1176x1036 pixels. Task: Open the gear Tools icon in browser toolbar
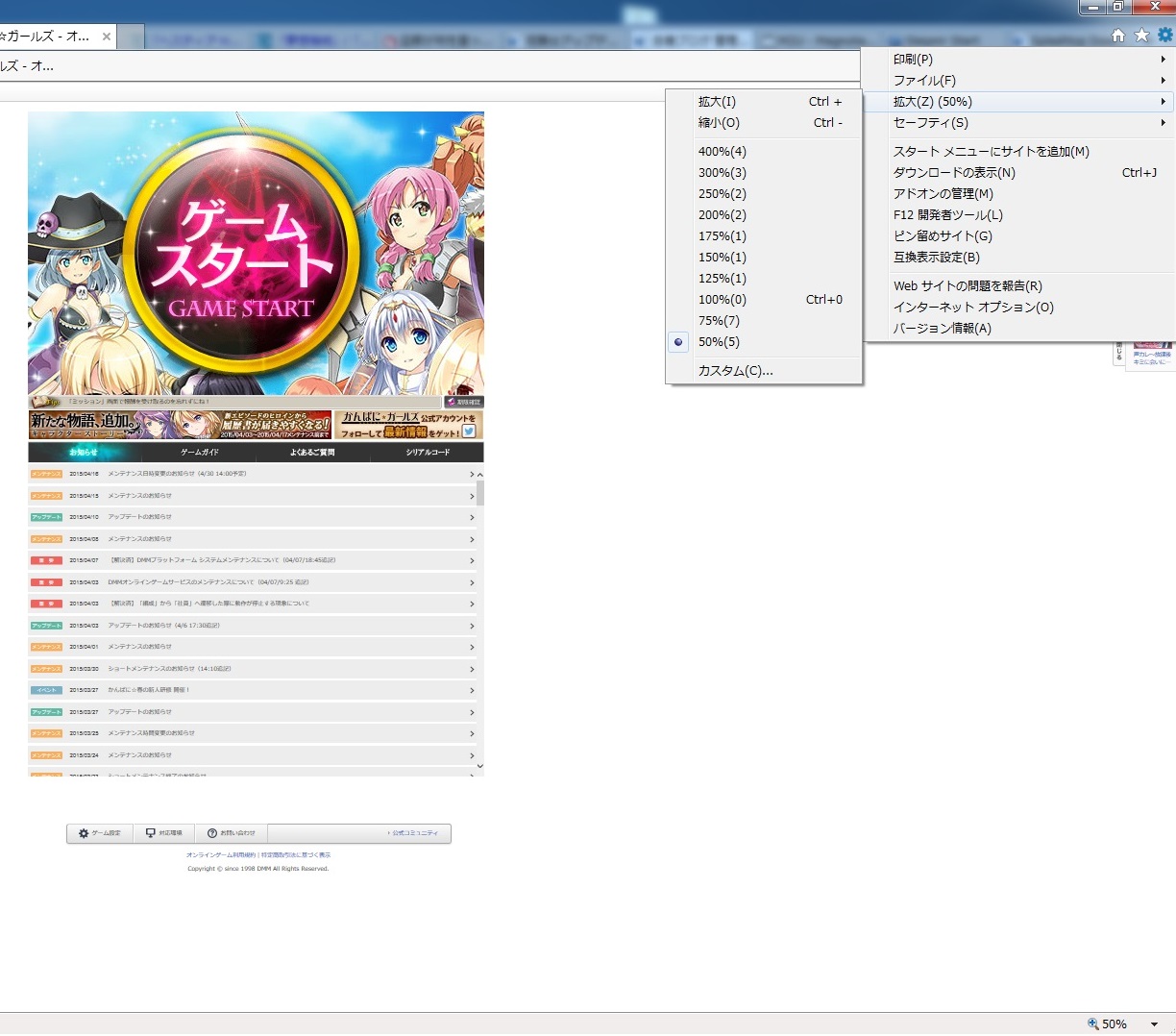pos(1164,35)
